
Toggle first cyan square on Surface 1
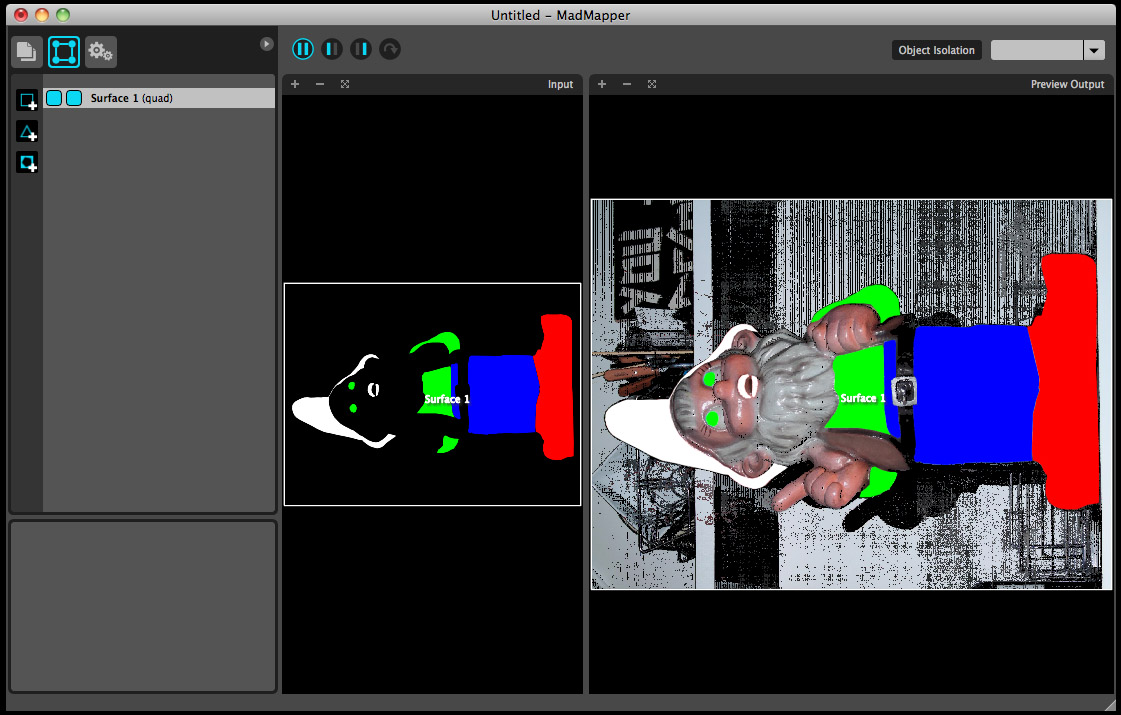pos(54,98)
